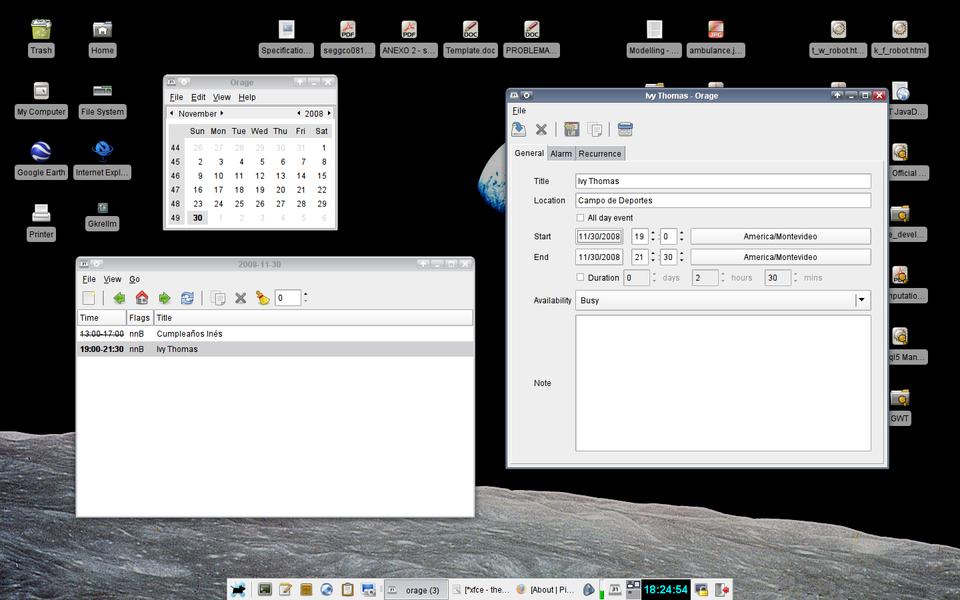
Task: Enable the All day event checkbox
Action: [581, 218]
